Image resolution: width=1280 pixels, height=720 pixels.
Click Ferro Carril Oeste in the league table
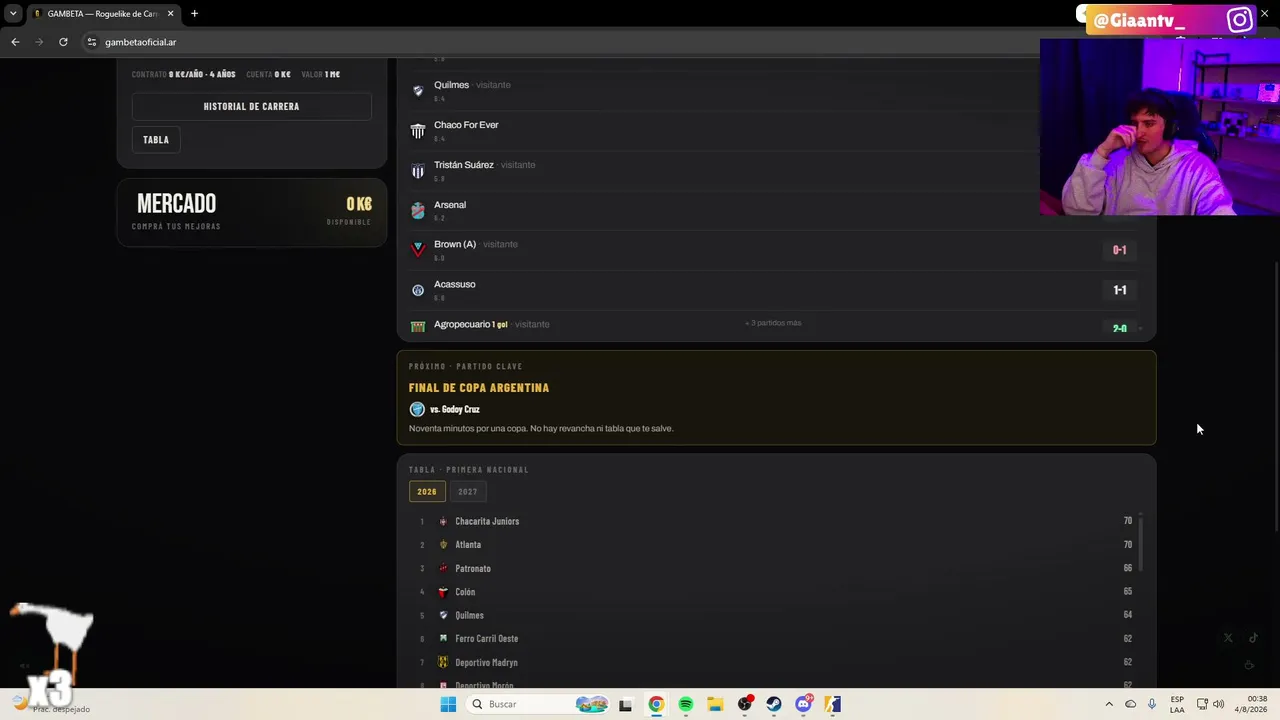click(487, 639)
